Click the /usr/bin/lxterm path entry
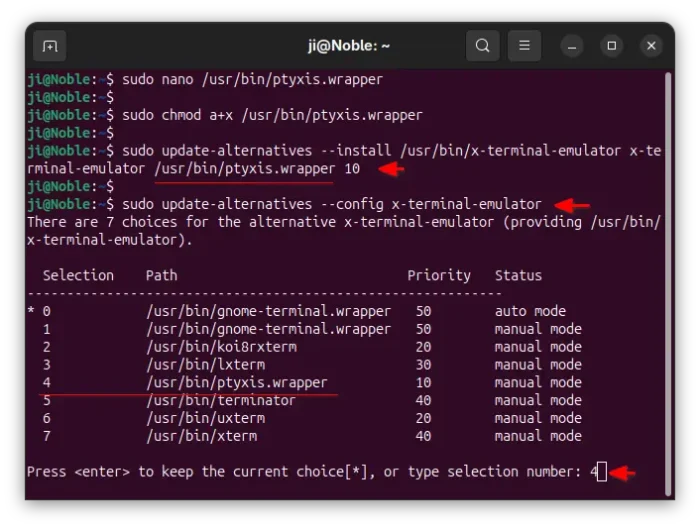The image size is (700, 528). (205, 365)
